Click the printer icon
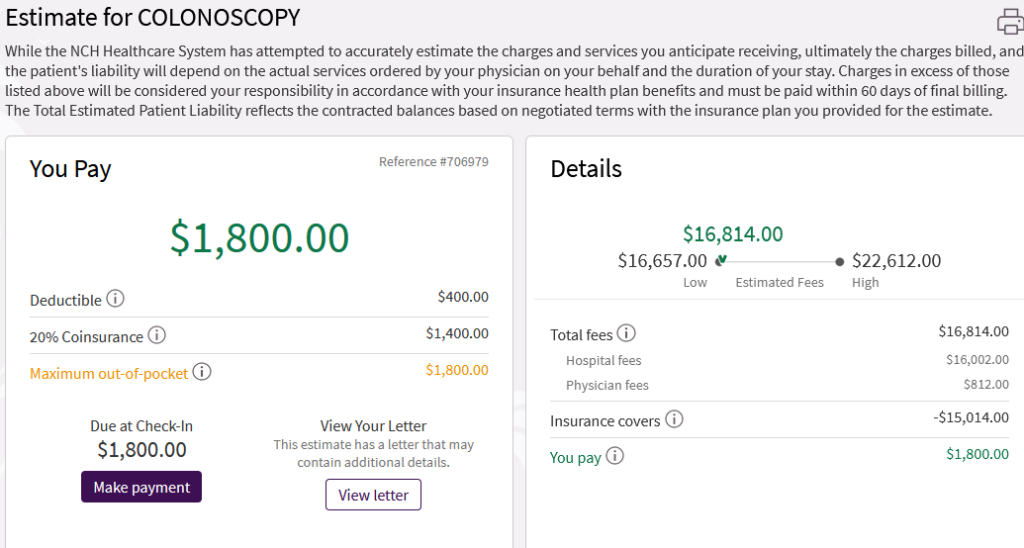The width and height of the screenshot is (1024, 548). click(x=1011, y=22)
